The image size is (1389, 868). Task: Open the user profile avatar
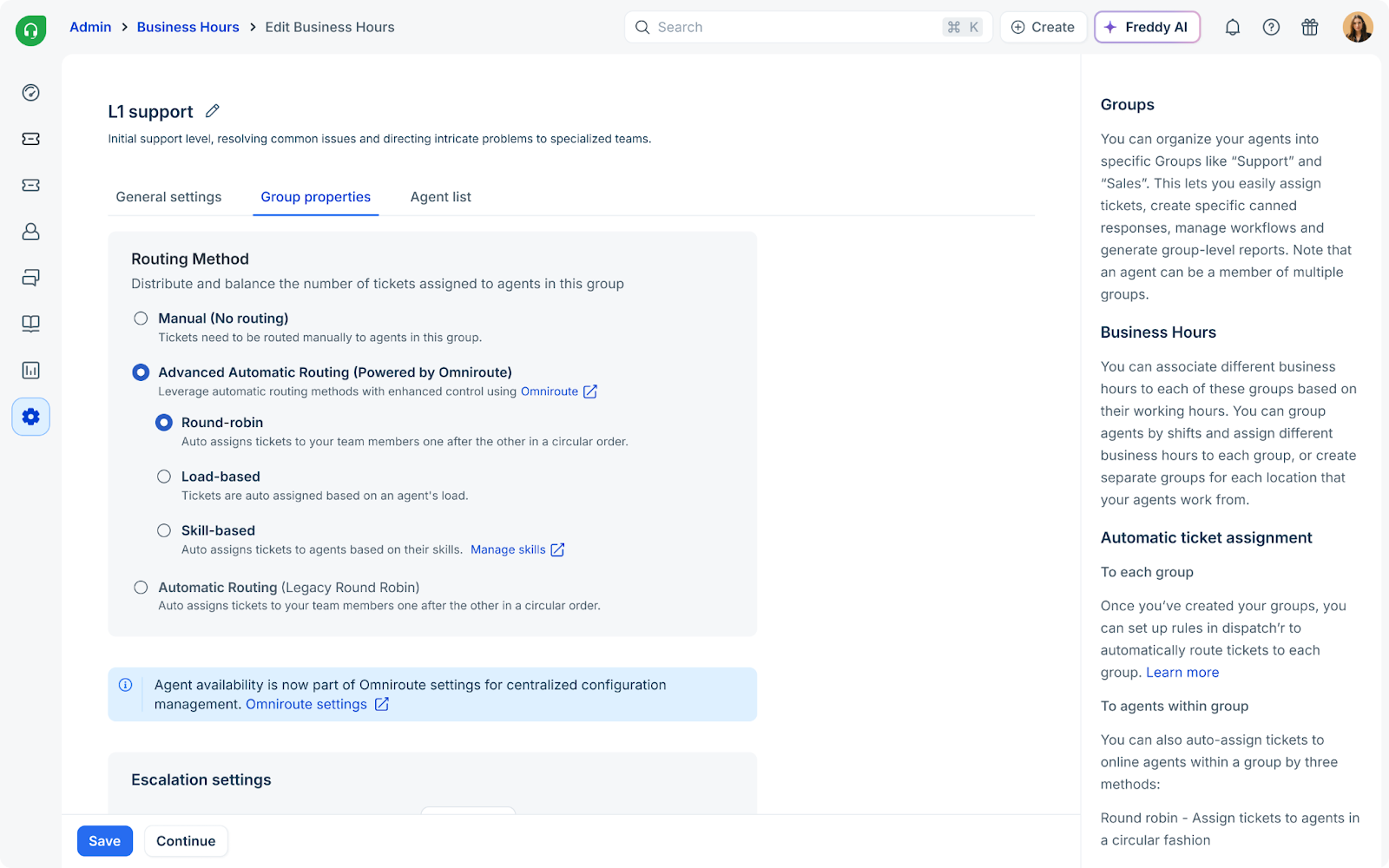(x=1358, y=28)
